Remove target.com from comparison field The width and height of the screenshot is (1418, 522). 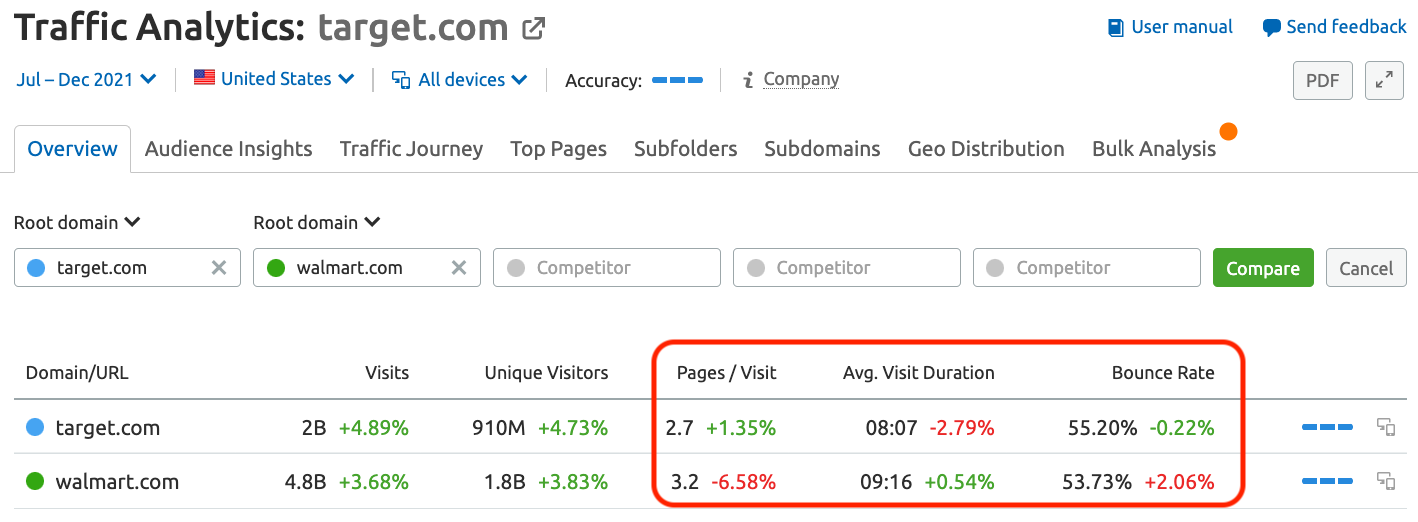coord(219,268)
